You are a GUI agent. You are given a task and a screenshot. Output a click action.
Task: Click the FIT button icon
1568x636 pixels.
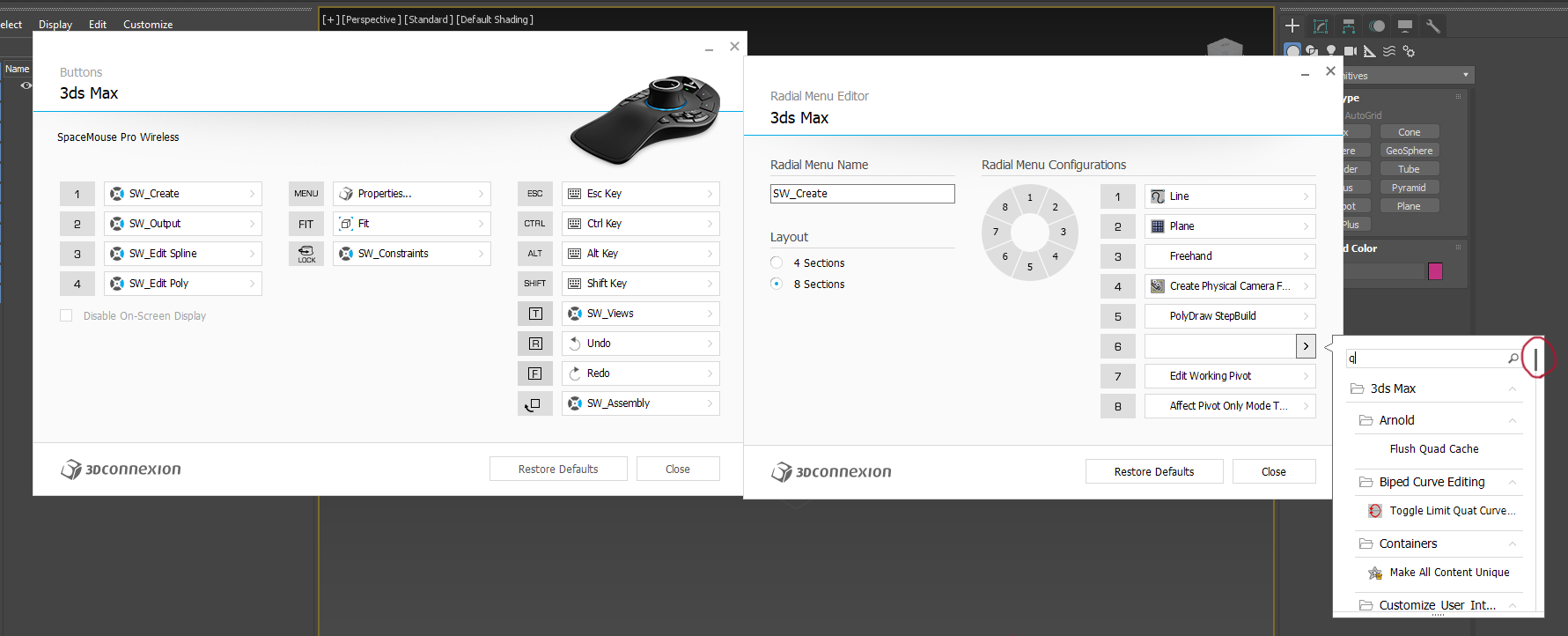coord(306,224)
